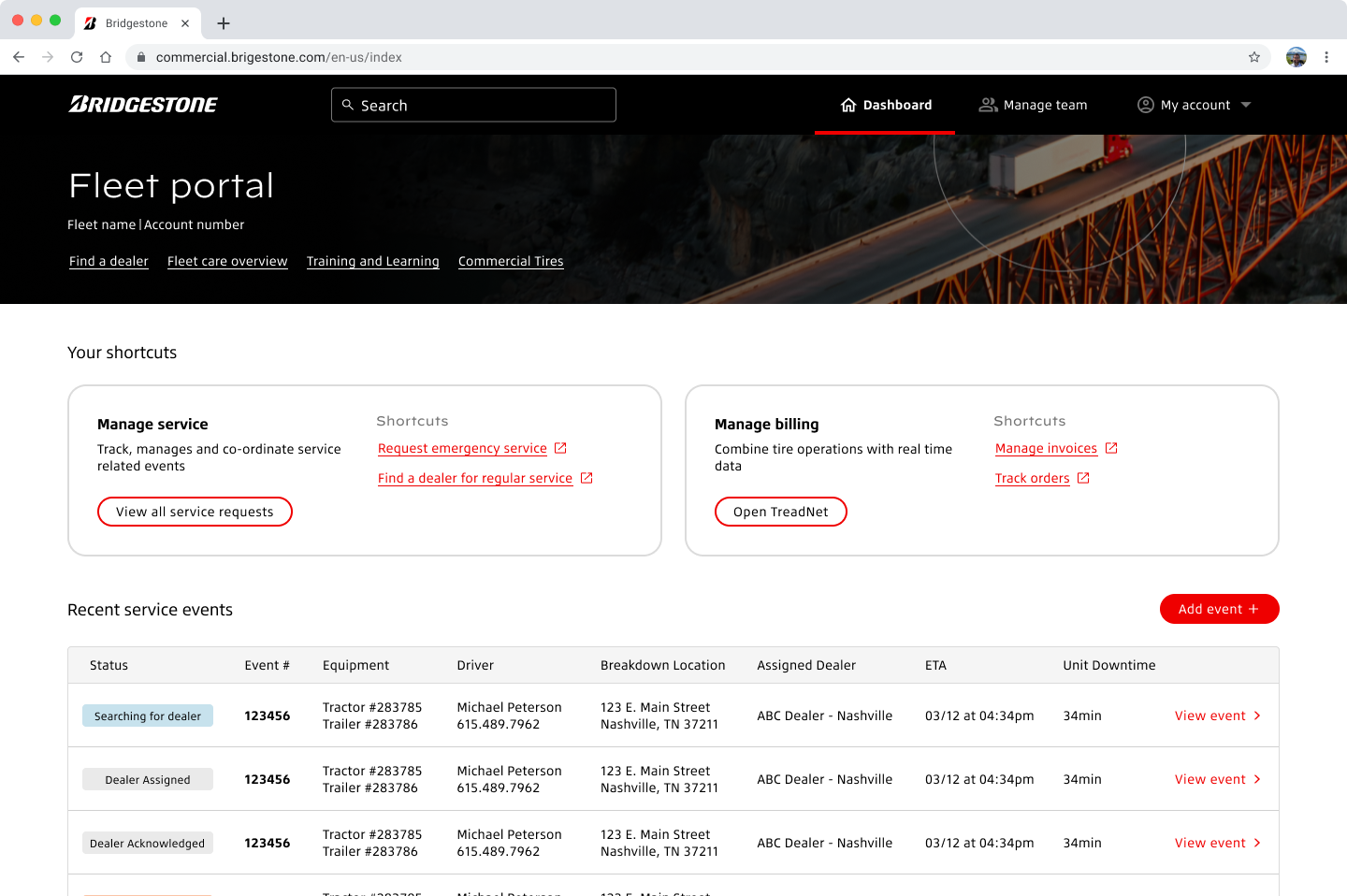1347x896 pixels.
Task: Click the Driver column header
Action: tap(475, 665)
